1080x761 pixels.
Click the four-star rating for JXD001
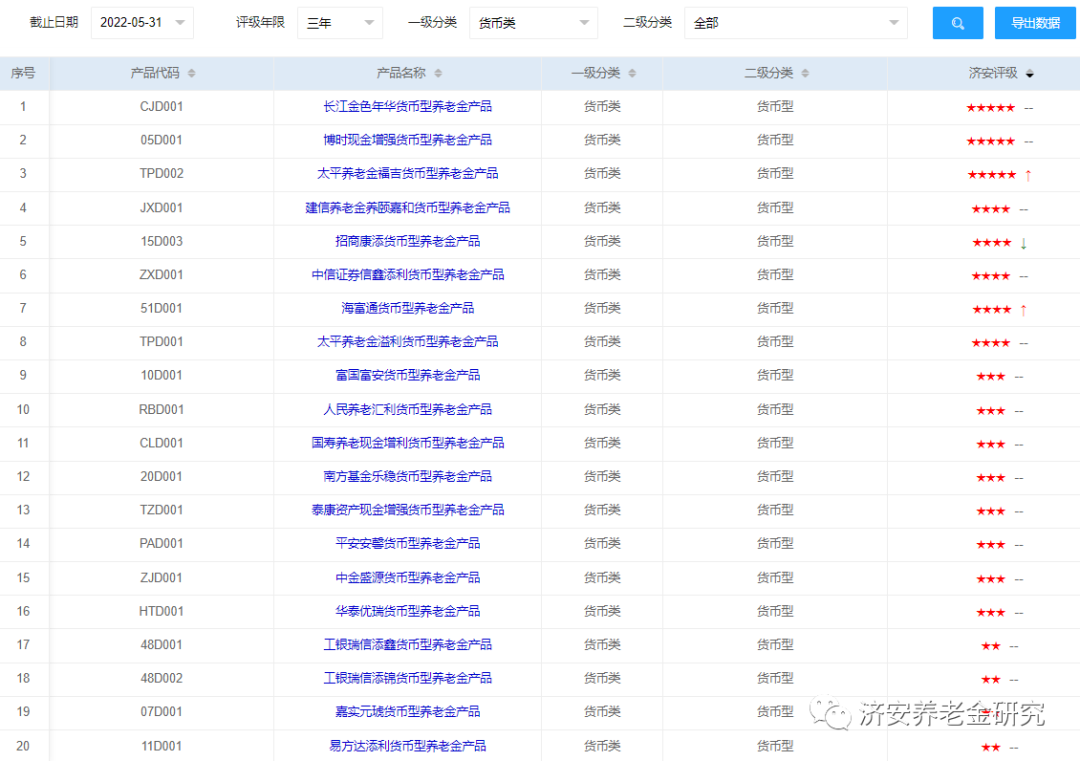click(990, 209)
